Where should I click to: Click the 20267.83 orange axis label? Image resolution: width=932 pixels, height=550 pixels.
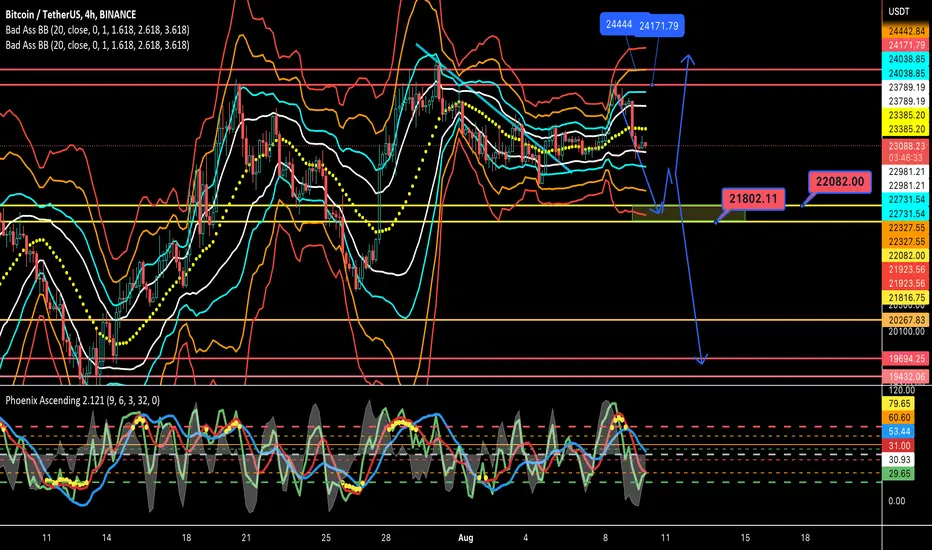coord(906,320)
